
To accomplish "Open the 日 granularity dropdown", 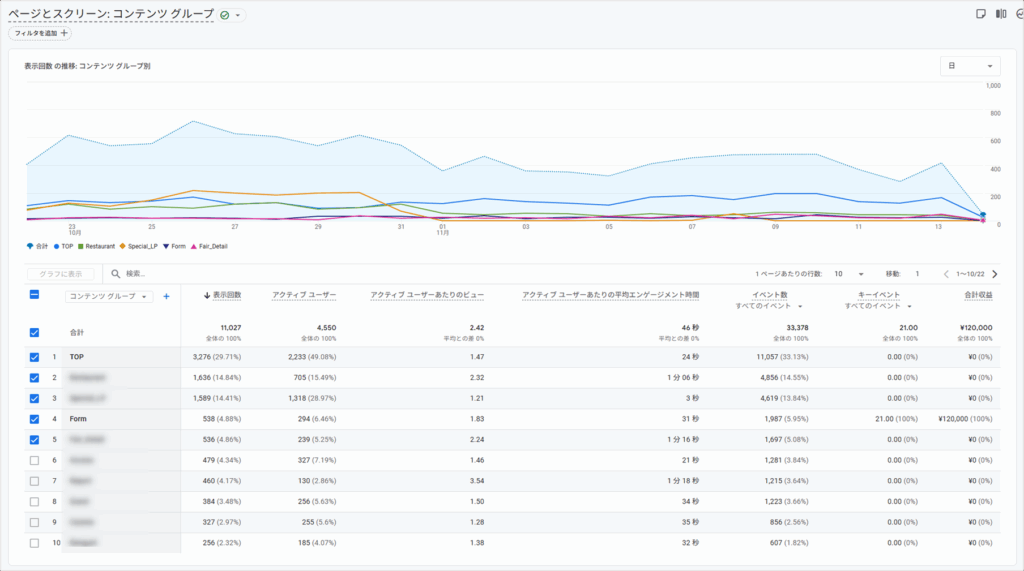I will [x=970, y=66].
